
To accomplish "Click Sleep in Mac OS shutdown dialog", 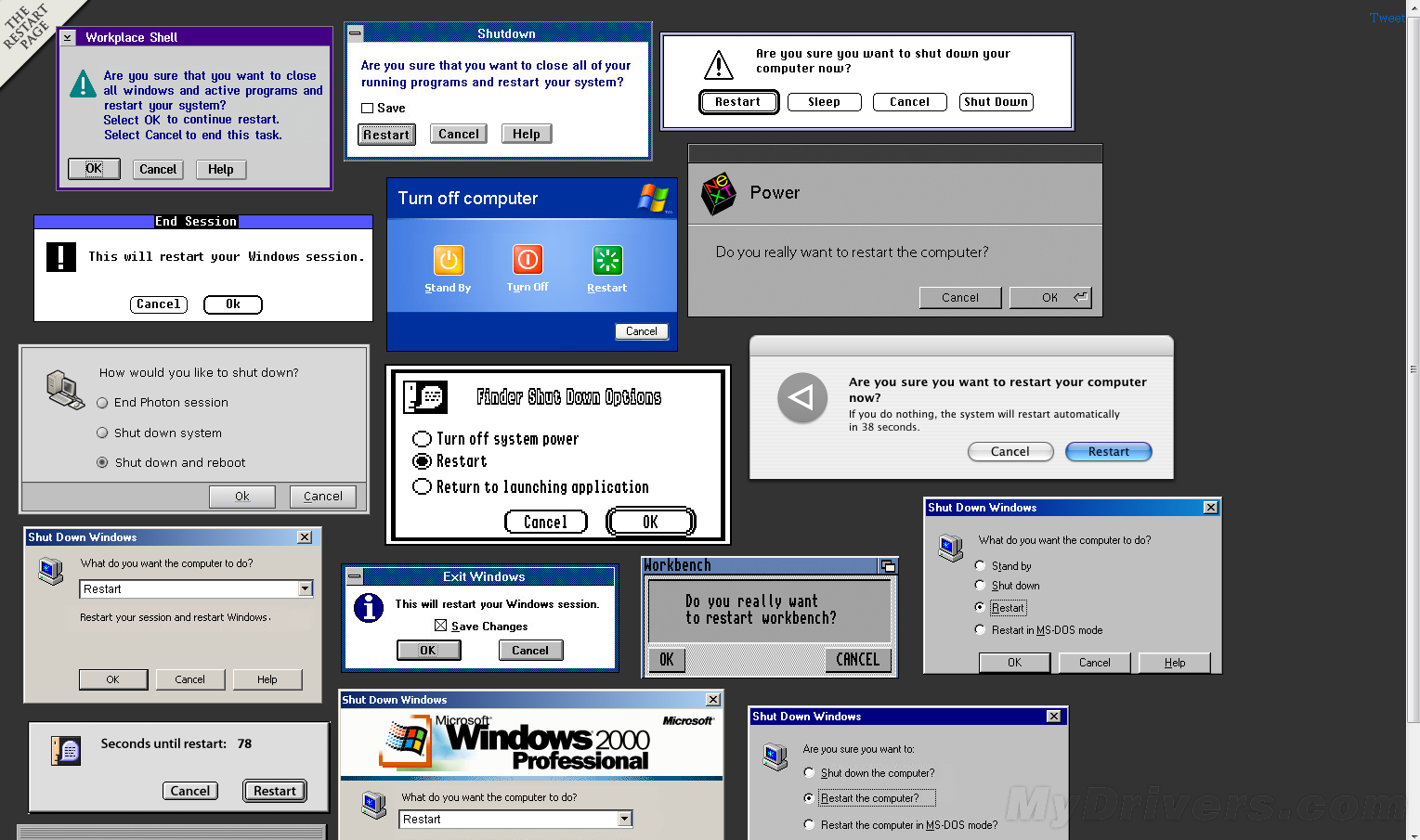I will tap(824, 102).
